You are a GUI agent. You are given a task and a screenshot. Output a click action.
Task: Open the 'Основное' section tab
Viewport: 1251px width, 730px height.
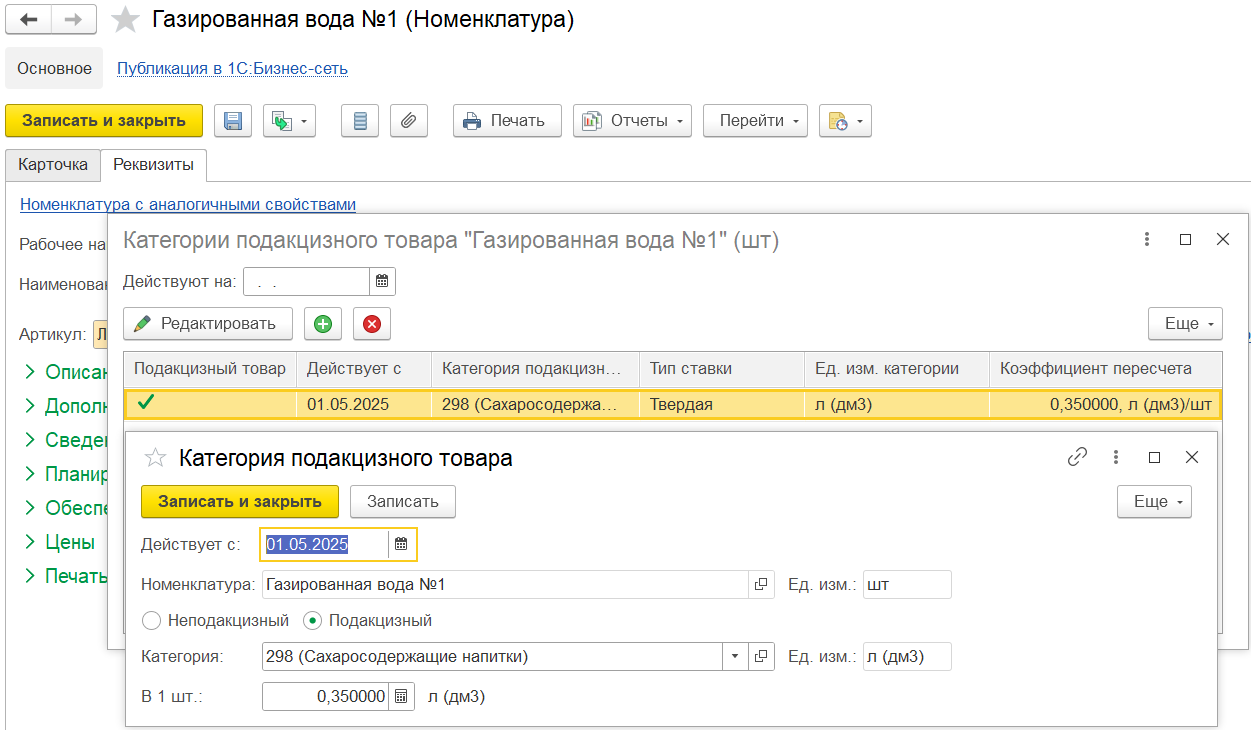pos(54,69)
